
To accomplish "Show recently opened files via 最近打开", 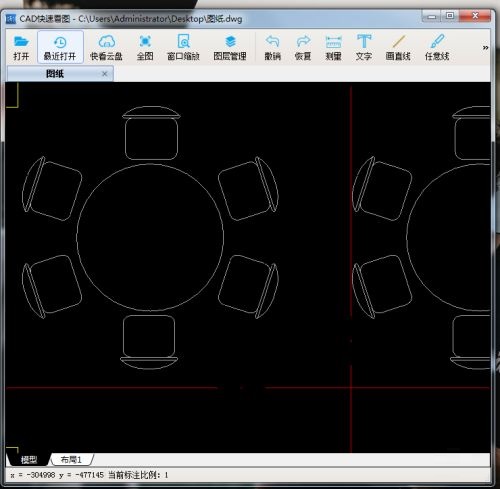I will (x=60, y=48).
